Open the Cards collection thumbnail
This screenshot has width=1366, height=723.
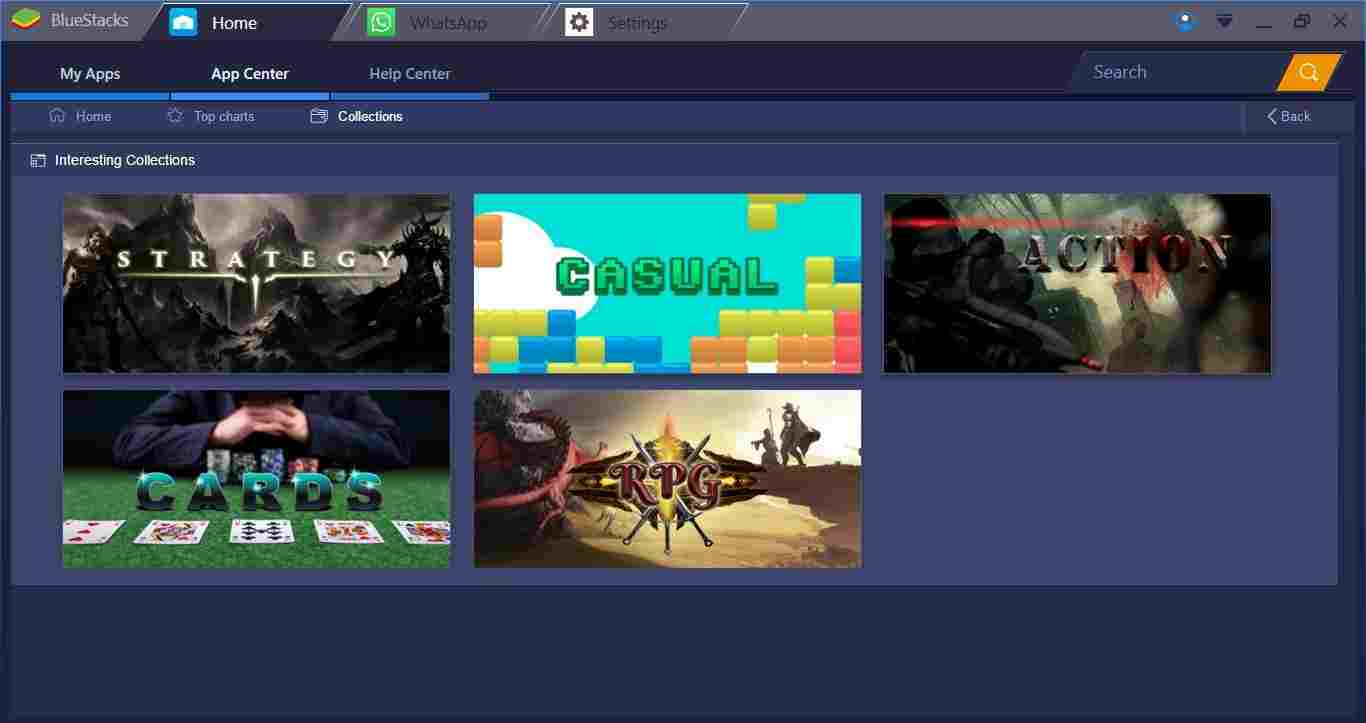(x=256, y=479)
